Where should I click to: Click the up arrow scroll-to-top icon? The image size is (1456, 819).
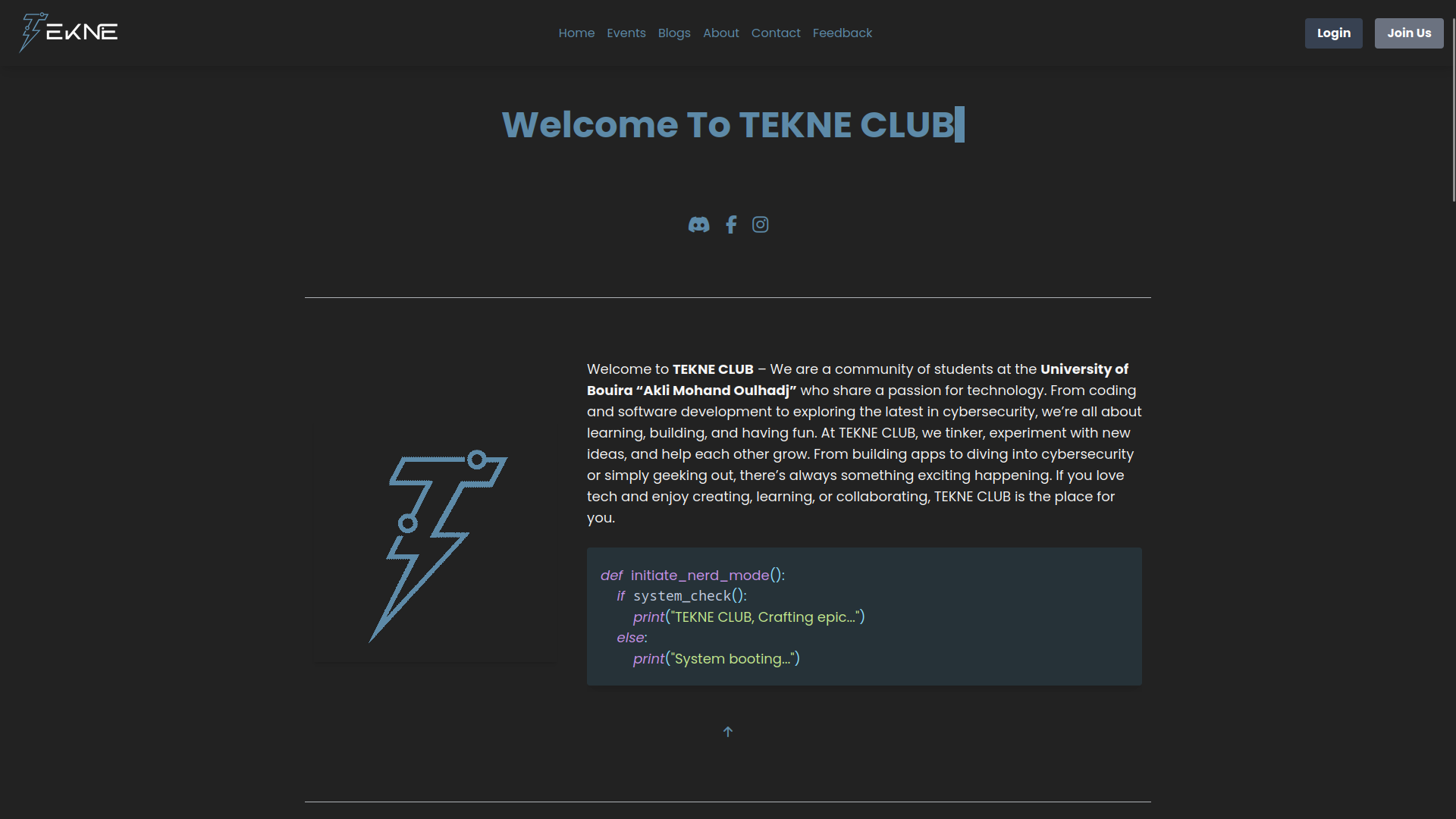click(x=728, y=732)
